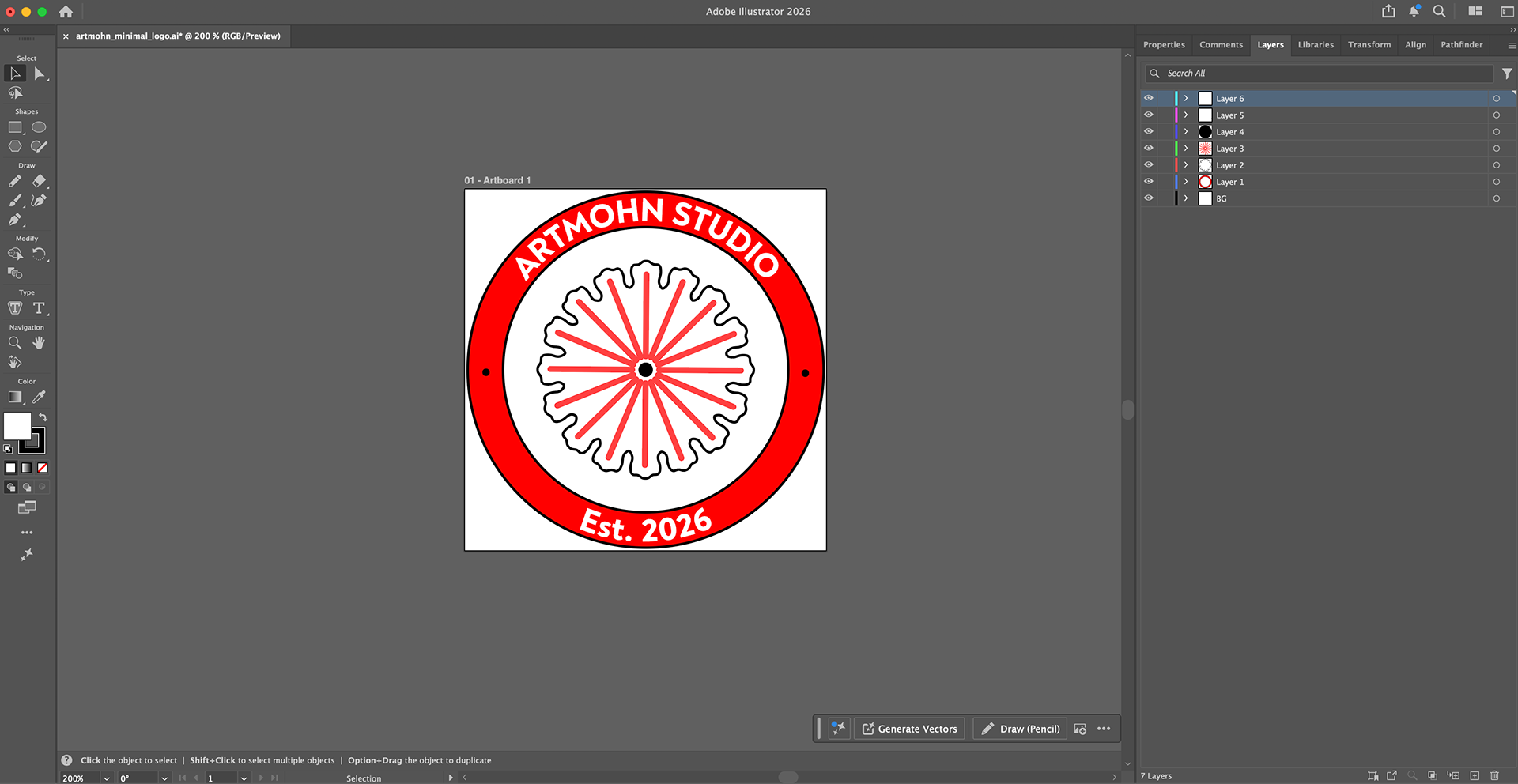The image size is (1518, 784).
Task: Open the Pathfinder panel tab
Action: click(1461, 45)
